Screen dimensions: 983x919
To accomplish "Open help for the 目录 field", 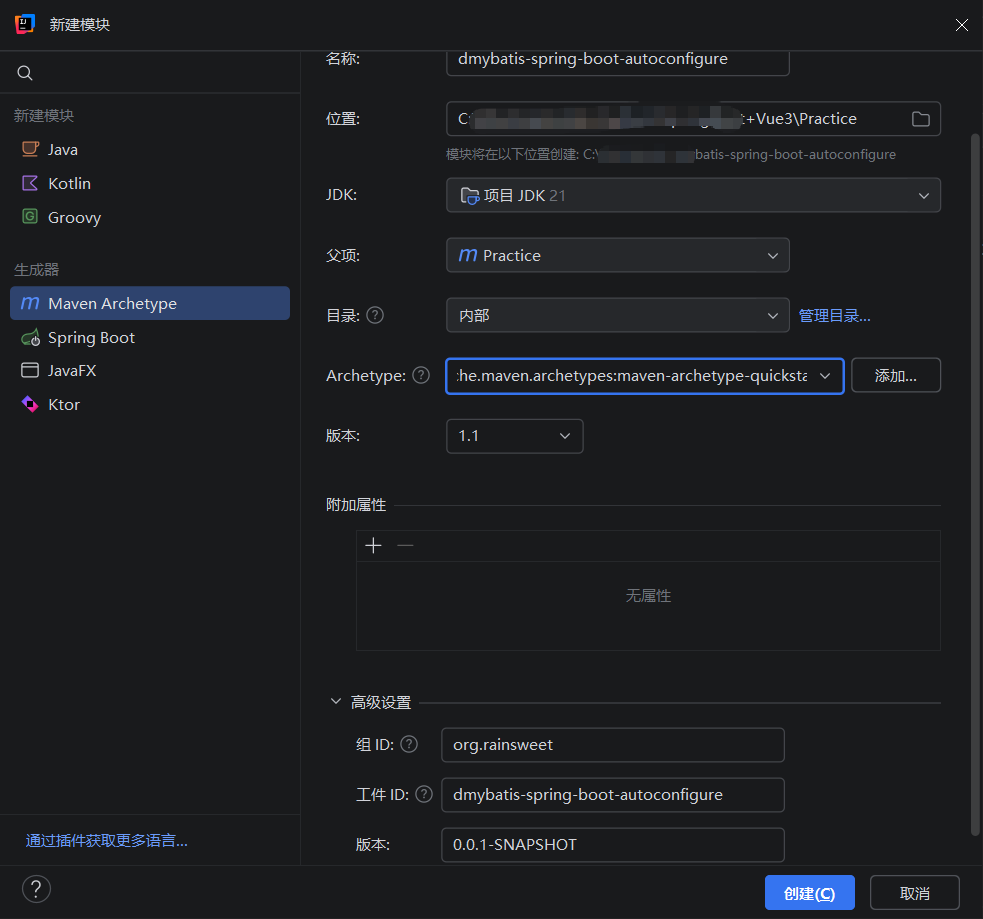I will pyautogui.click(x=375, y=315).
